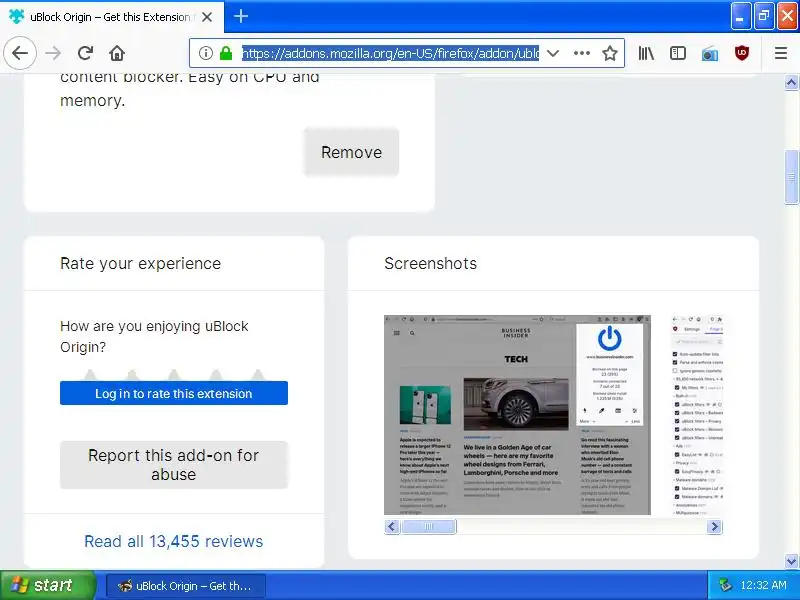Image resolution: width=800 pixels, height=600 pixels.
Task: Restore down the Firefox window
Action: (764, 16)
